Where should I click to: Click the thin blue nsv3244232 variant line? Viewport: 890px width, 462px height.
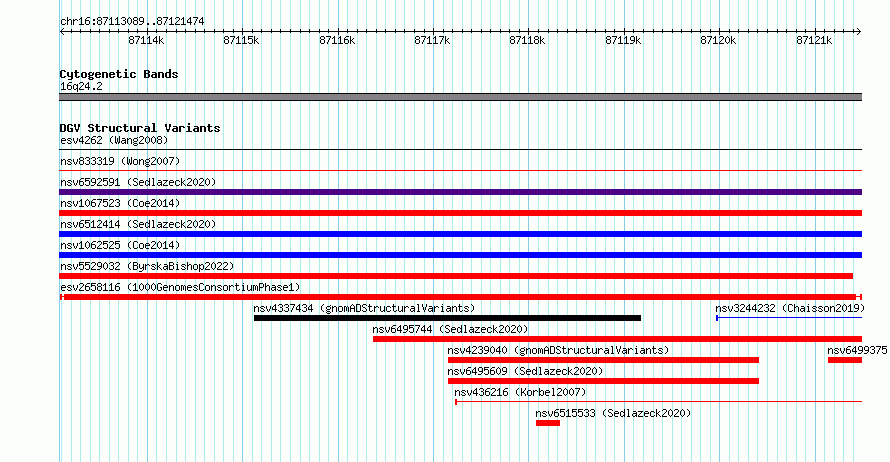pyautogui.click(x=789, y=318)
